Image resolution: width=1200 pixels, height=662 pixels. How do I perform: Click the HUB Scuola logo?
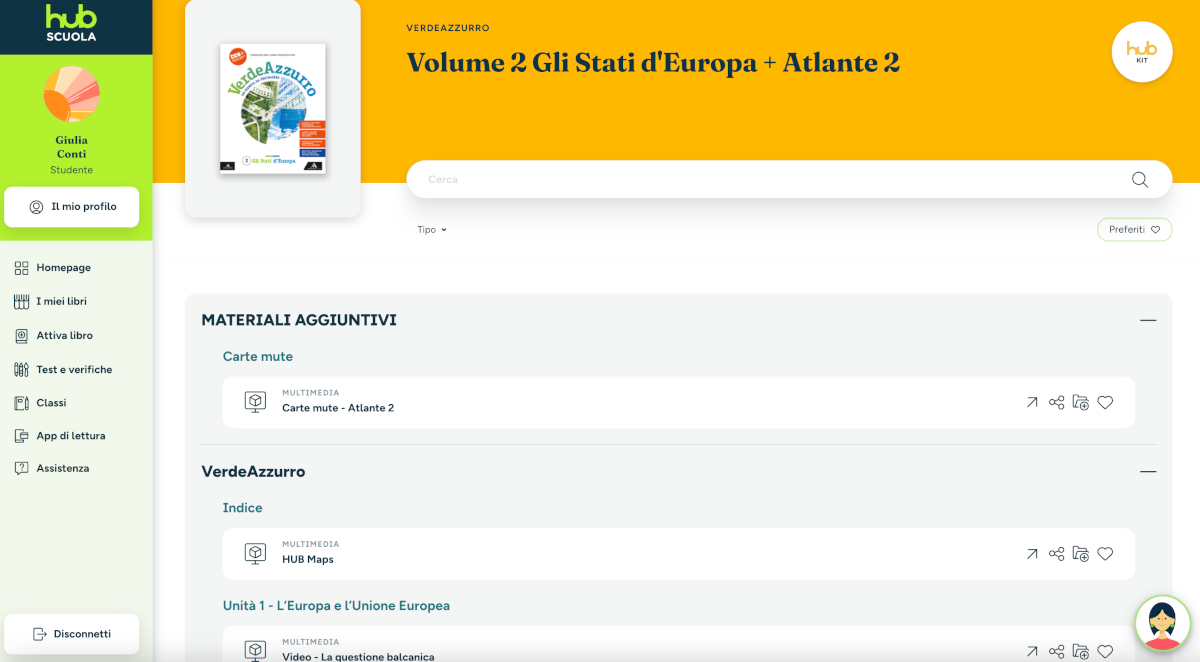point(71,24)
